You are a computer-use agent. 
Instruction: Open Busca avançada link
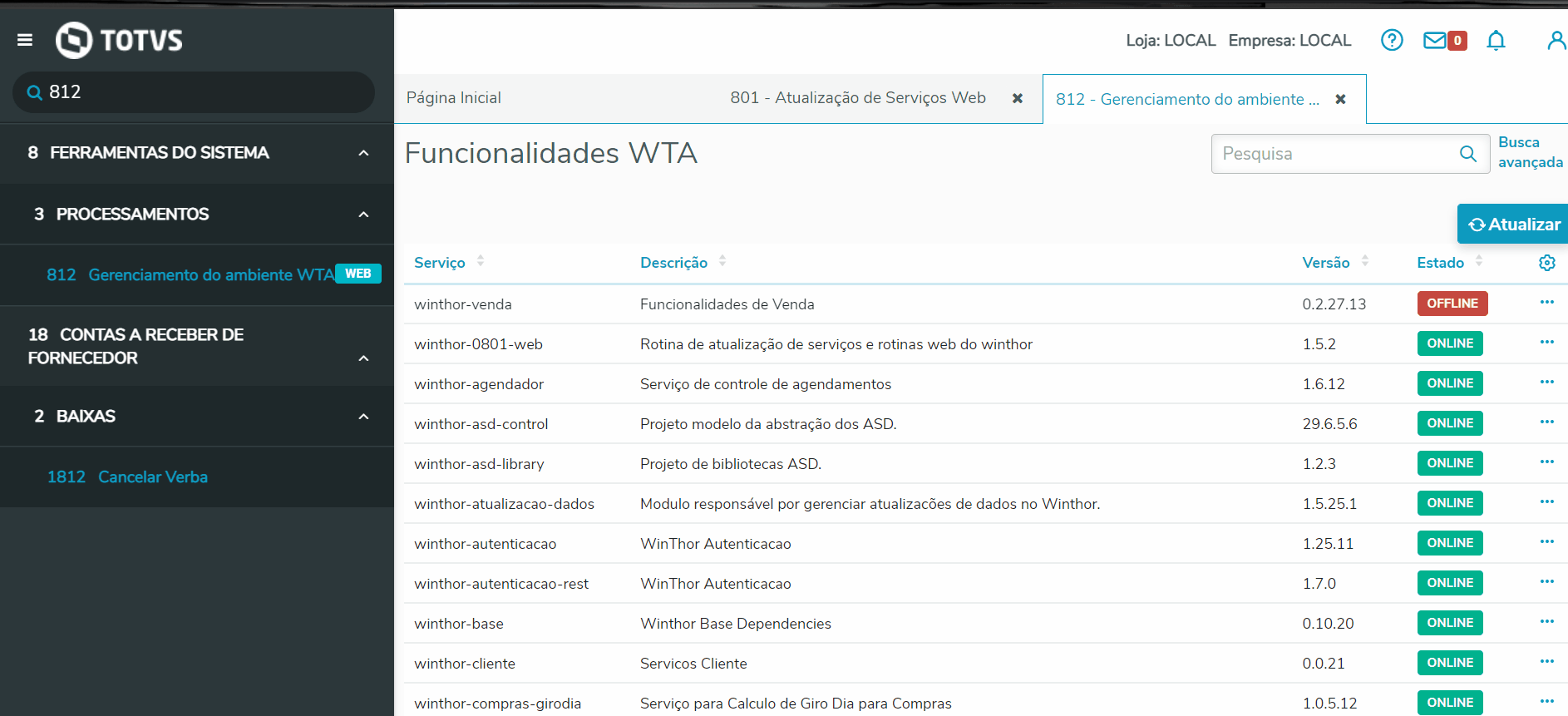point(1531,152)
